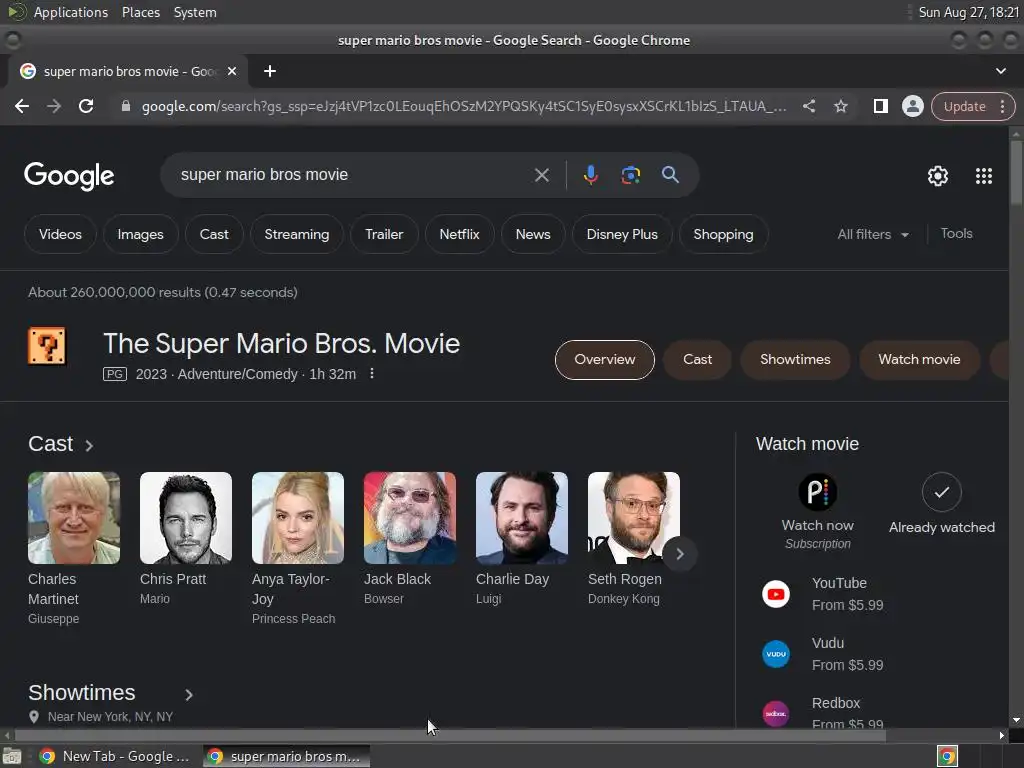Go back using the browser back arrow
The image size is (1024, 768).
(x=22, y=106)
